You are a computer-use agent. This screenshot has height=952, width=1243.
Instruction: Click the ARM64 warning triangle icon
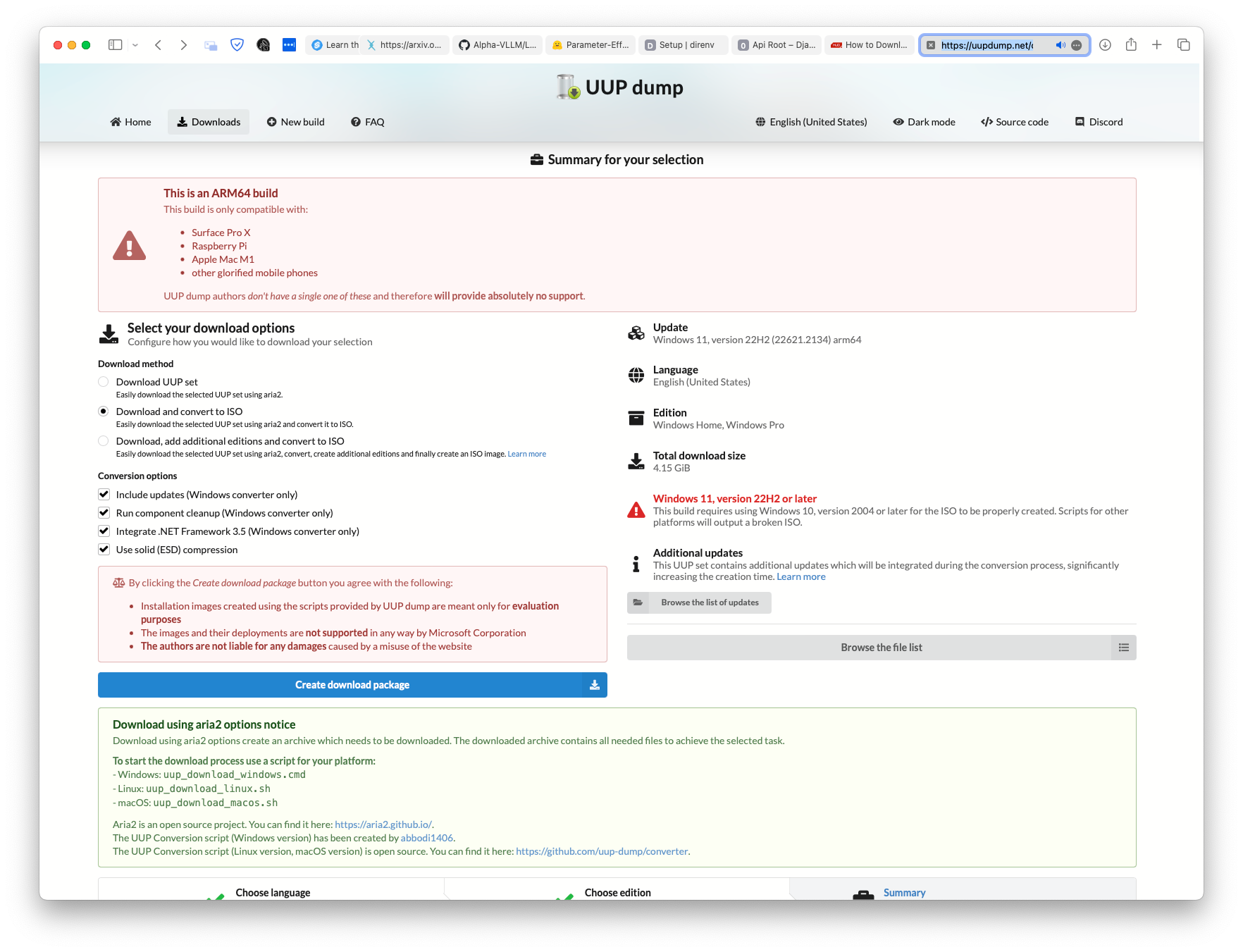tap(130, 246)
